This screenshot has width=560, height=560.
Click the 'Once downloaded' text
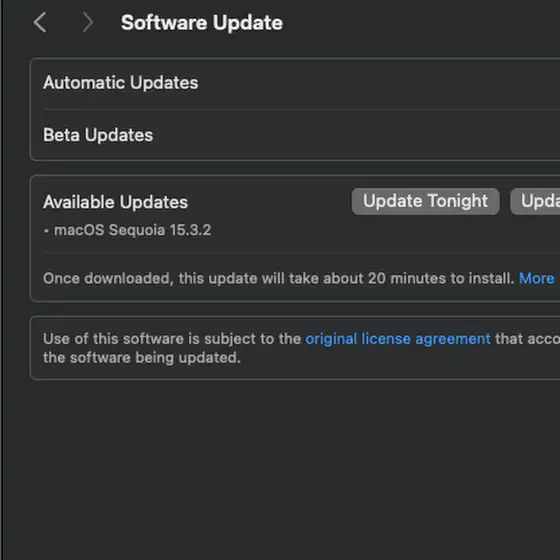tap(108, 278)
